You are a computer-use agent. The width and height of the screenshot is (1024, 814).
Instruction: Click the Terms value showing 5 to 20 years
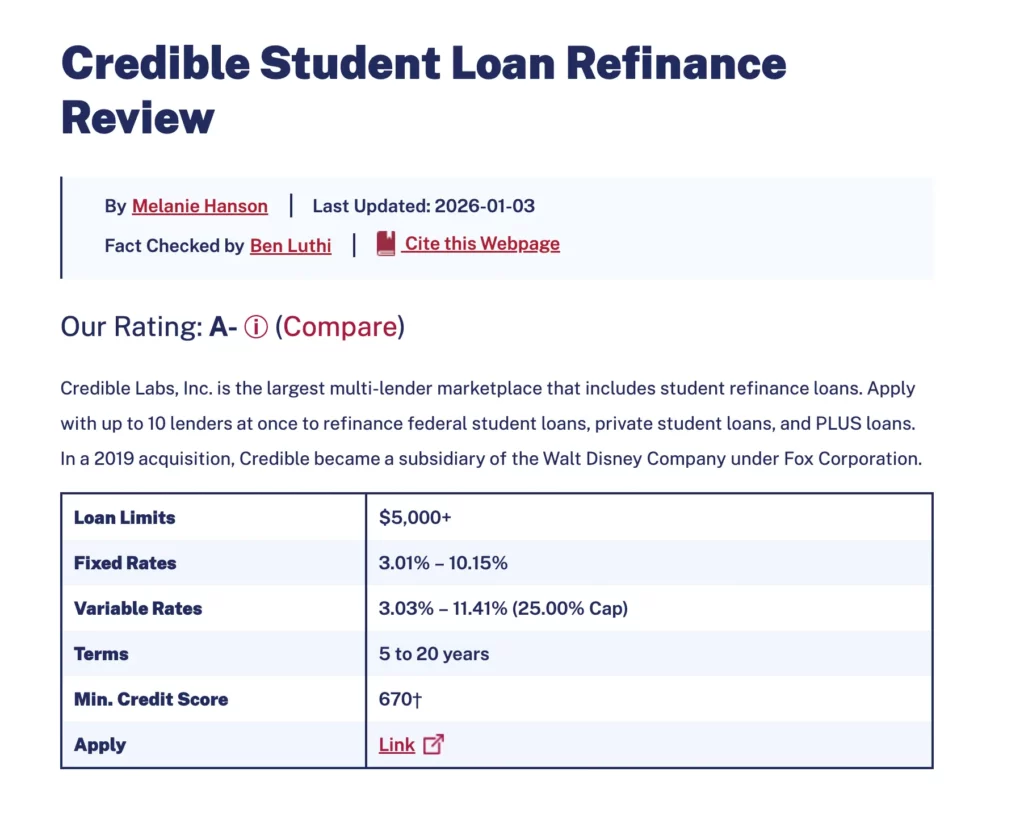click(433, 653)
